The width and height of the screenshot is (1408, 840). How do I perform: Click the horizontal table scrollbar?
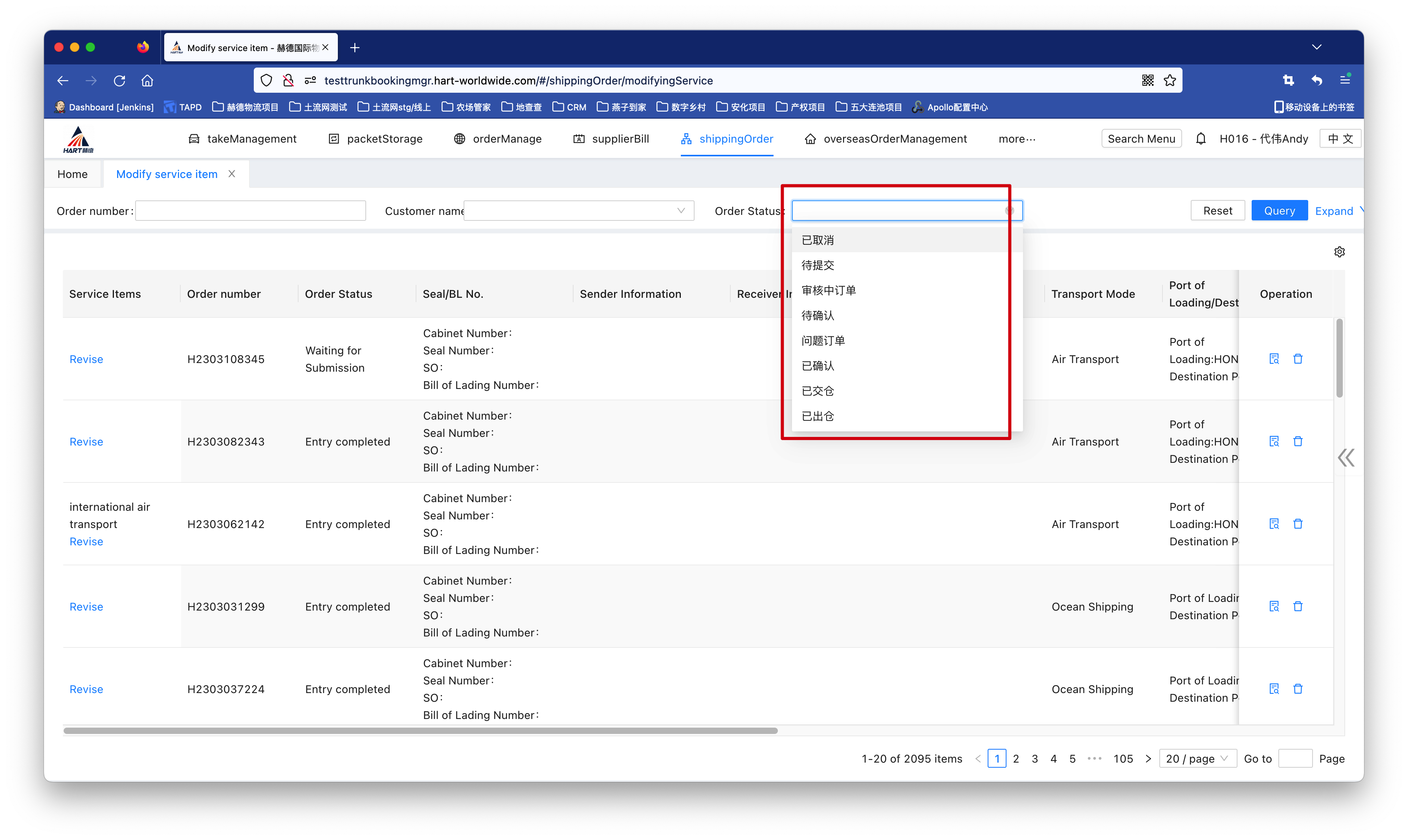pyautogui.click(x=420, y=731)
